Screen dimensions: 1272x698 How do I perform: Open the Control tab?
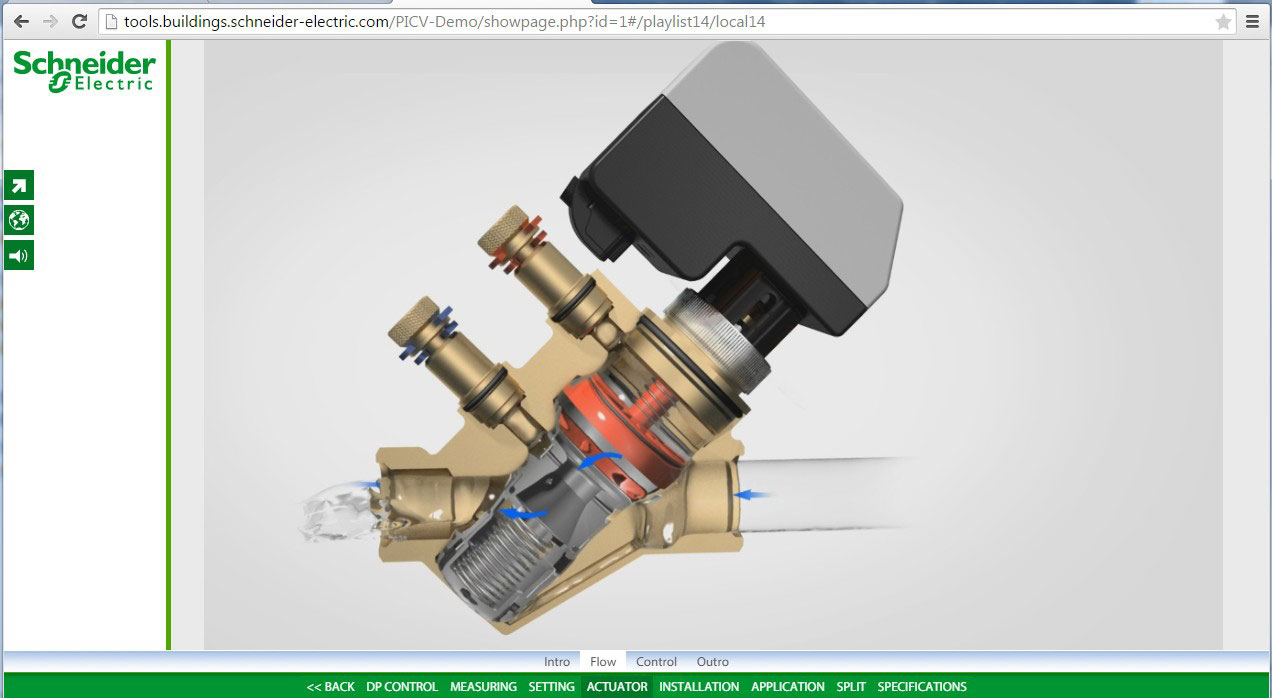click(x=656, y=662)
